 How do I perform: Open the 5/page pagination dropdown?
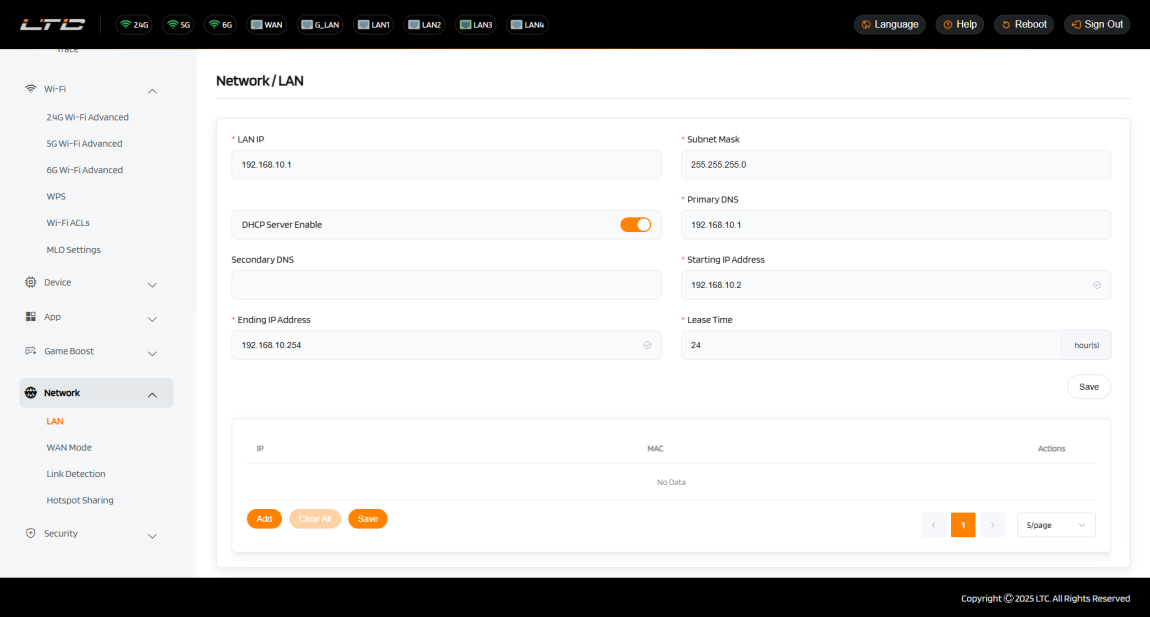[x=1055, y=525]
